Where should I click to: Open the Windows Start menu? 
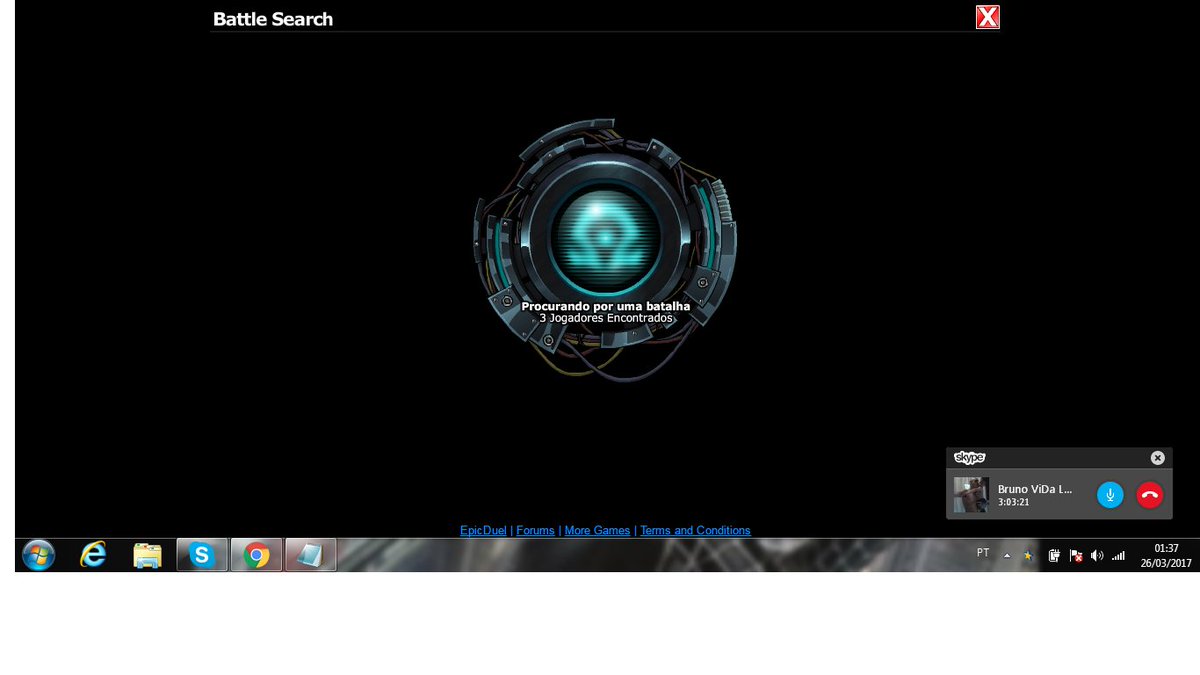[38, 555]
